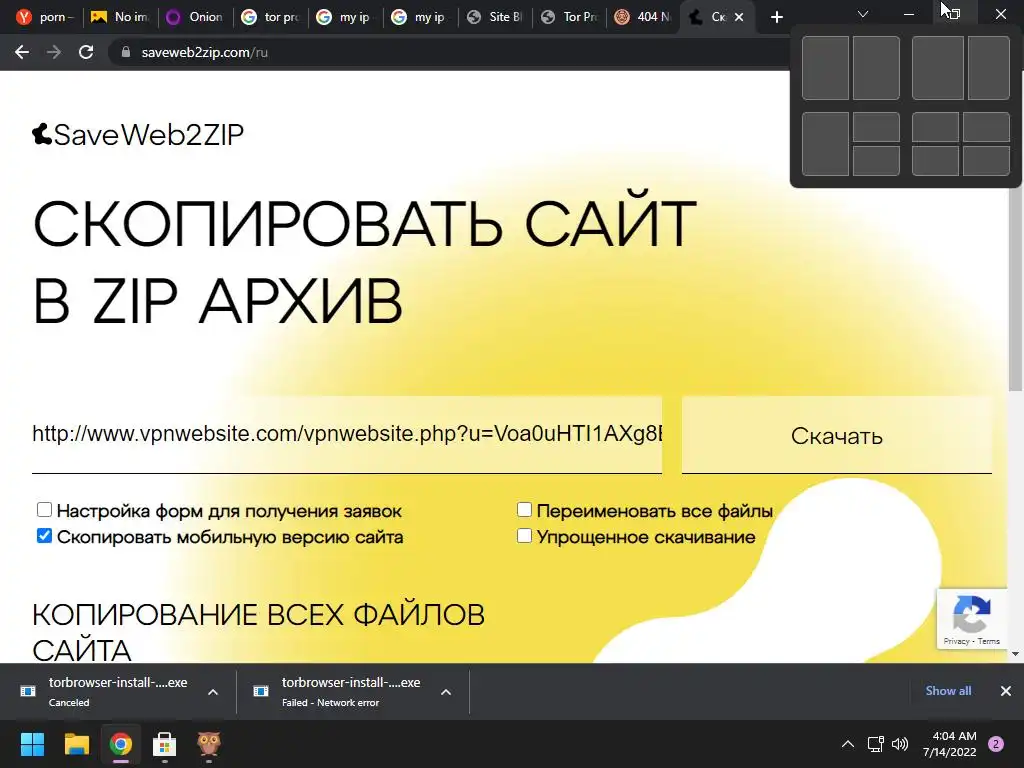Open a new browser tab
1024x768 pixels.
click(776, 17)
